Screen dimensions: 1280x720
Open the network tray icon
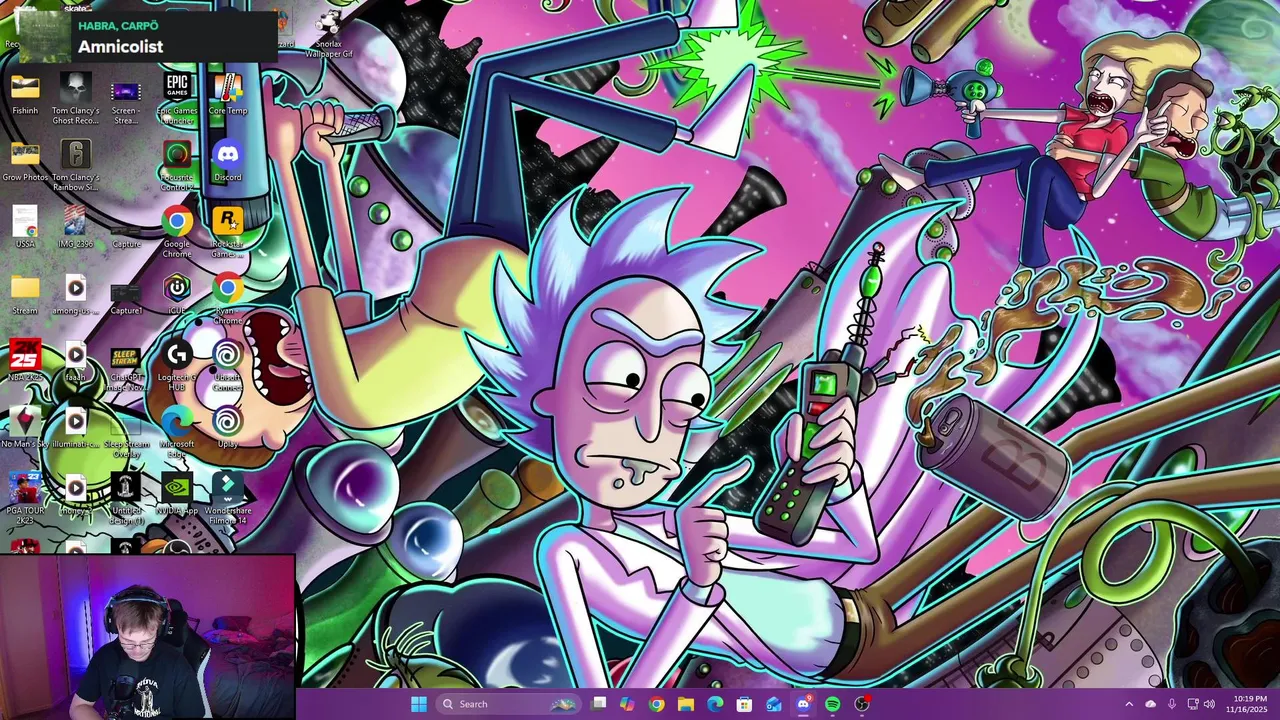click(1193, 704)
